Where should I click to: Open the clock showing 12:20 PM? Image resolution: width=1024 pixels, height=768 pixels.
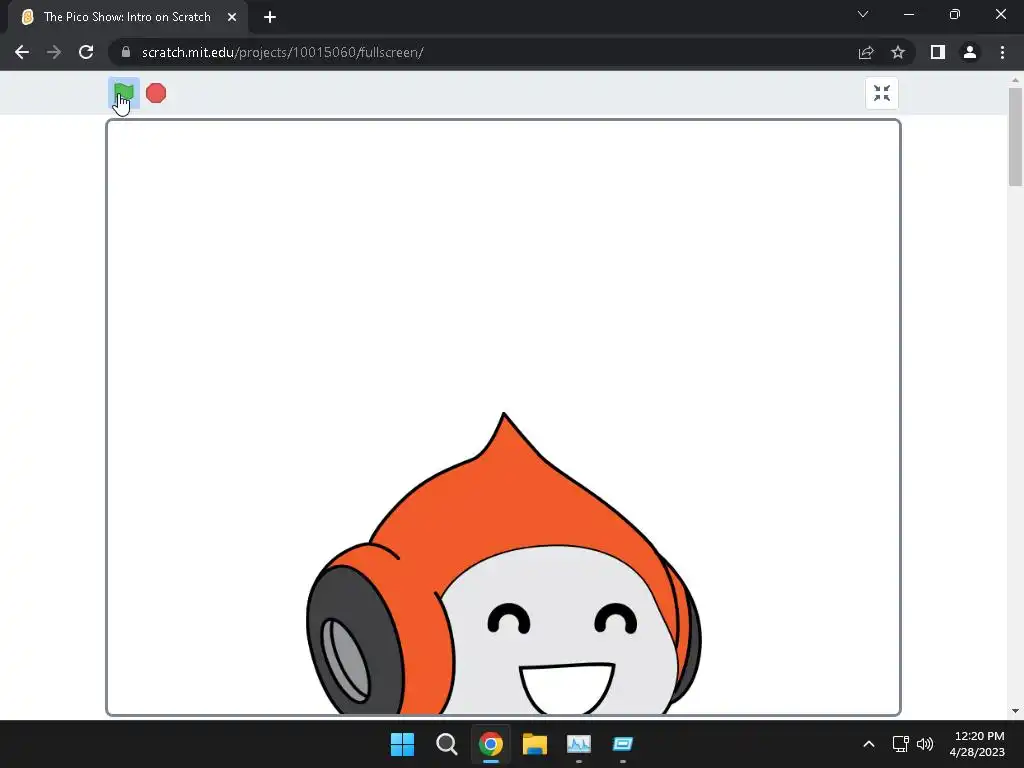pos(977,744)
